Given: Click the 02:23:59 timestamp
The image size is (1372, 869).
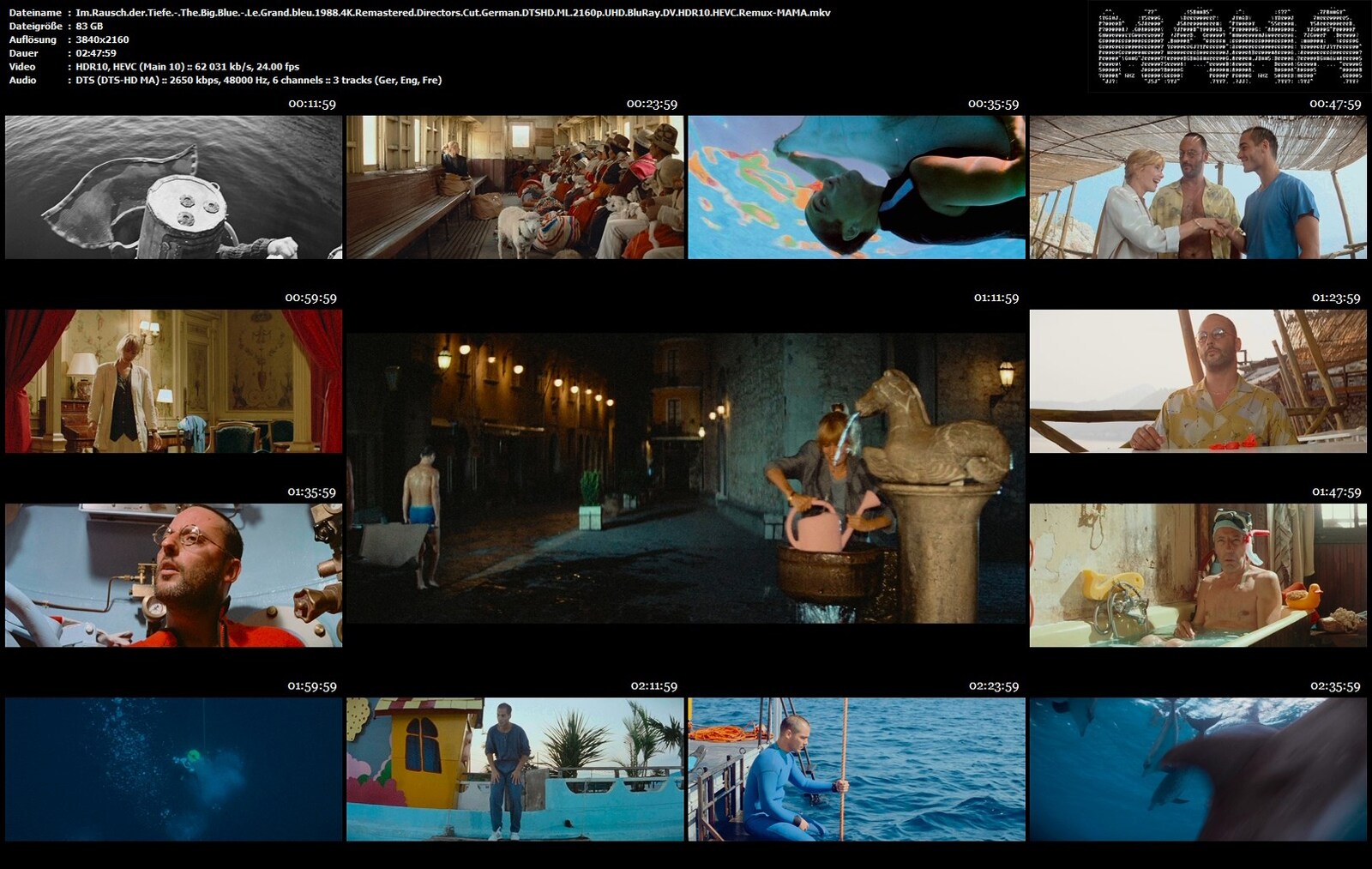Looking at the screenshot, I should click(994, 685).
